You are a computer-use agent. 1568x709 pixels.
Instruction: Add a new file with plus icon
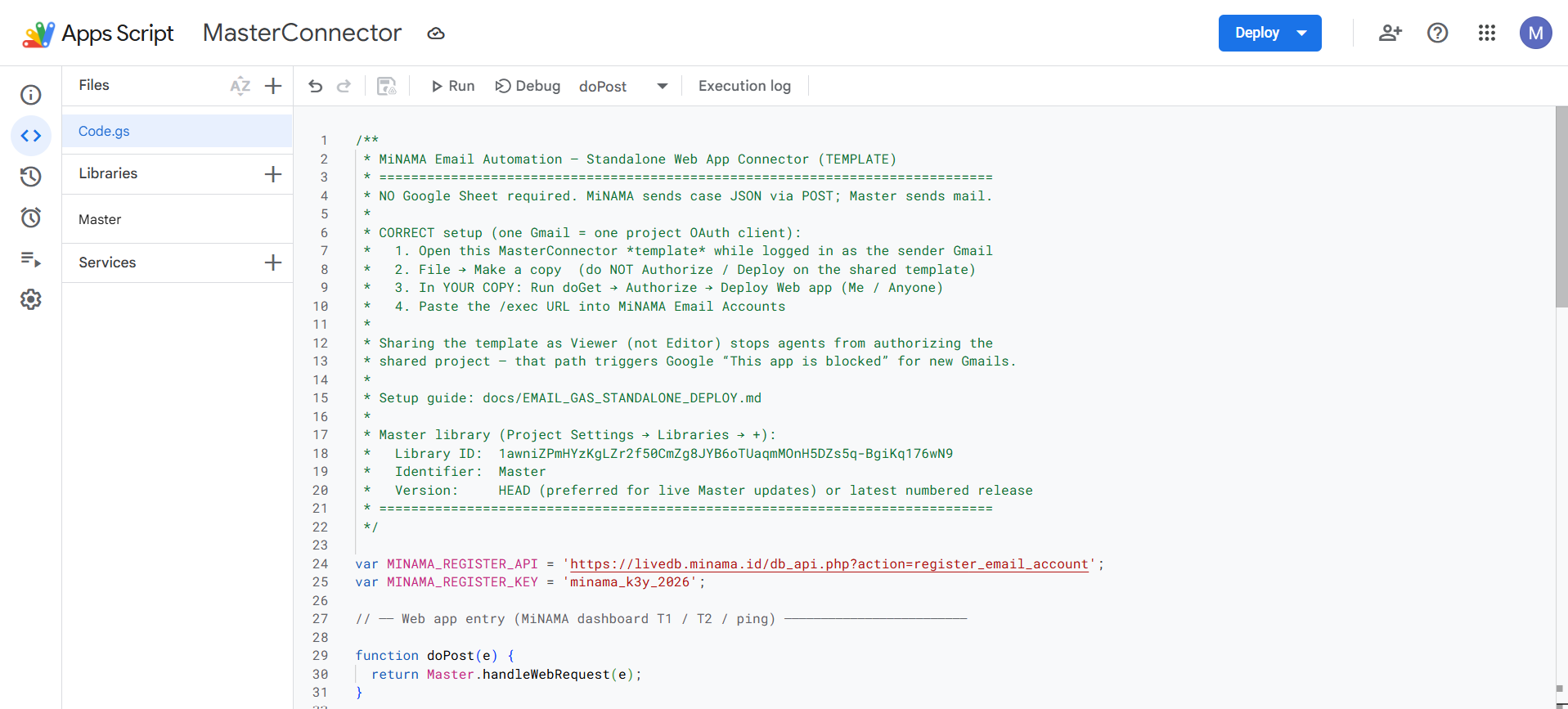point(273,86)
